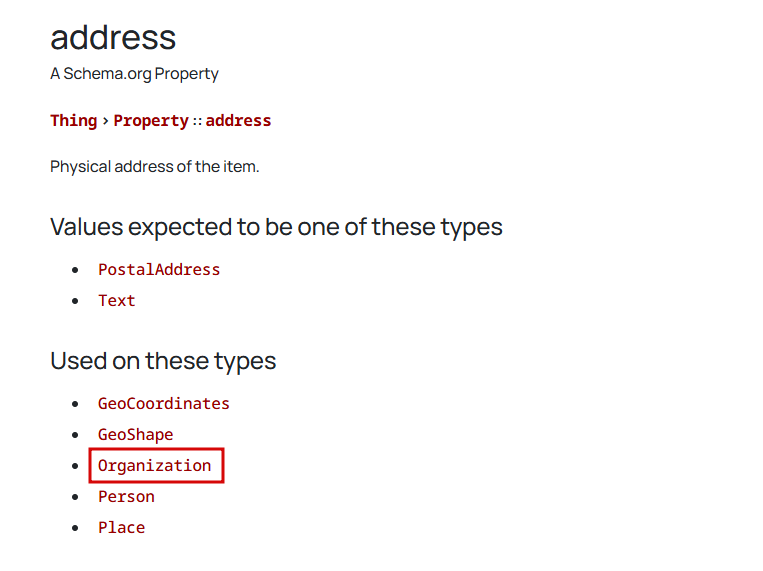
Task: Go to the GeoCoordinates type
Action: pos(164,404)
